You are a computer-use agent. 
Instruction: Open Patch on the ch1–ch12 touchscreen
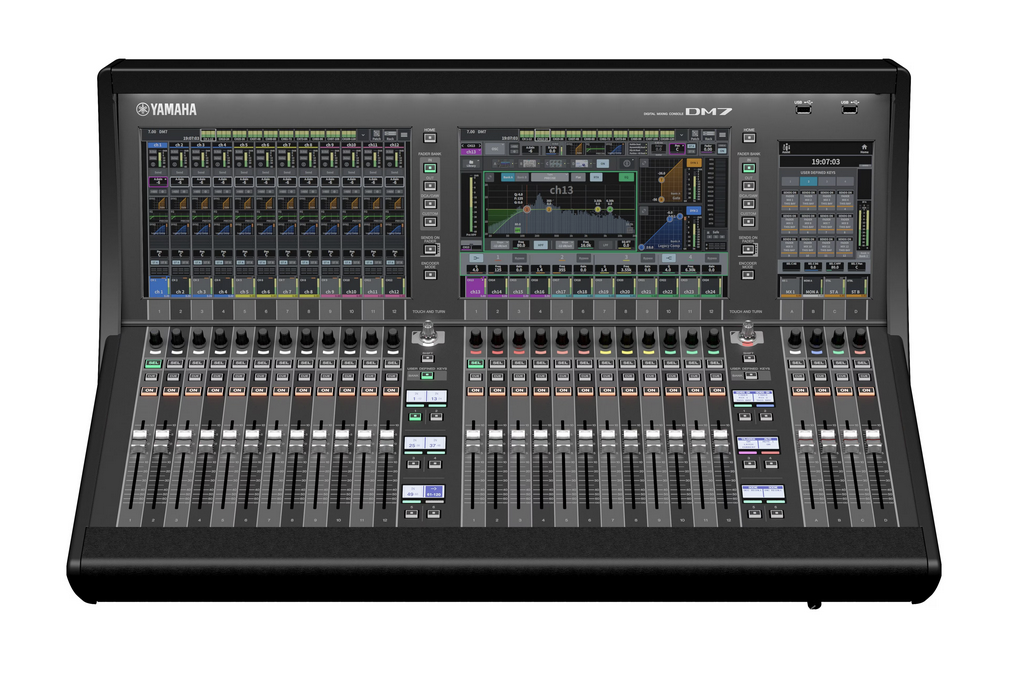tap(376, 135)
